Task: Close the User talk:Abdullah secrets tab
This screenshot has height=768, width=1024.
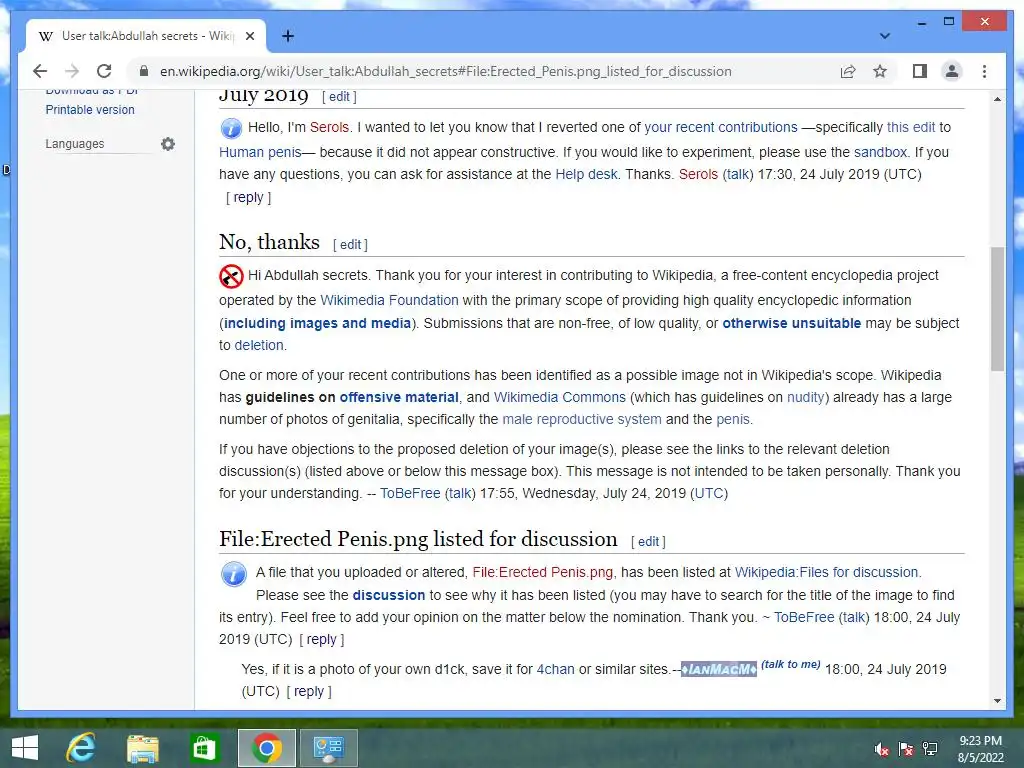Action: click(x=249, y=36)
